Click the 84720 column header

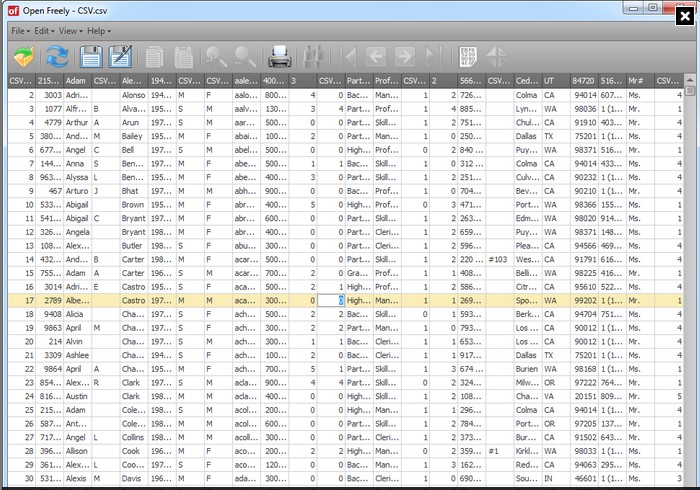click(584, 81)
